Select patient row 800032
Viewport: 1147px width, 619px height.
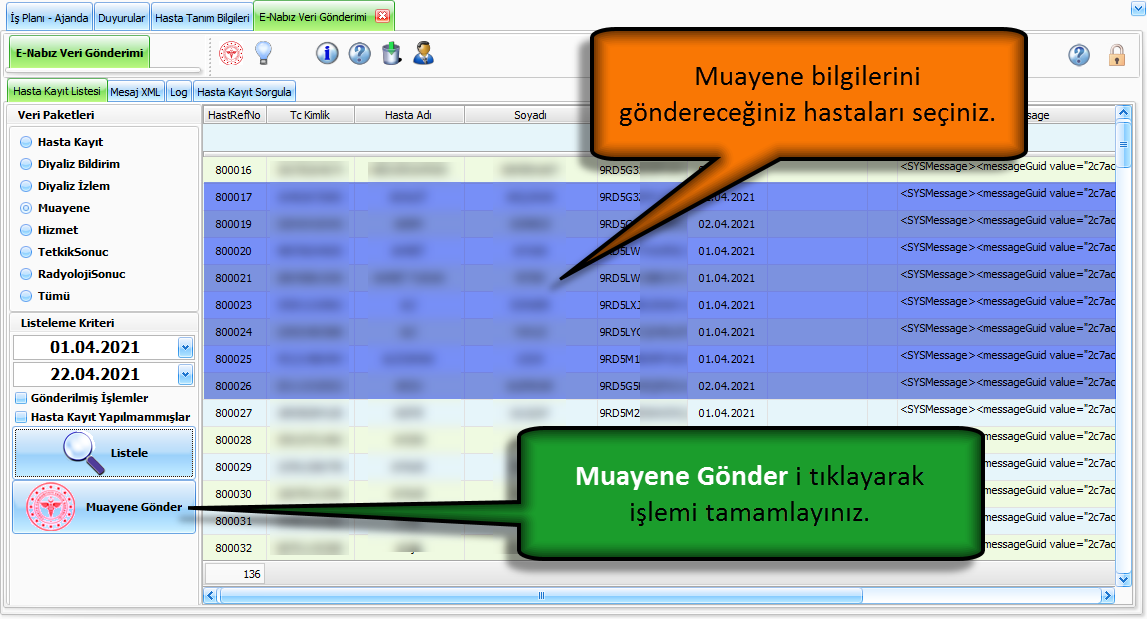coord(659,548)
